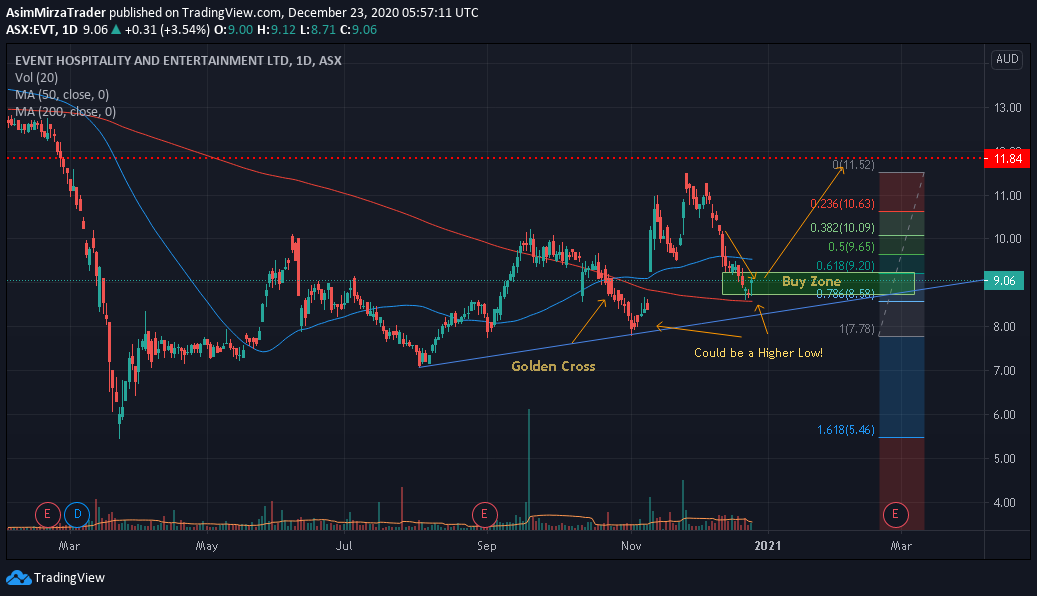
Task: Click the 'Could be a Higher Low!' annotation
Action: (x=759, y=353)
